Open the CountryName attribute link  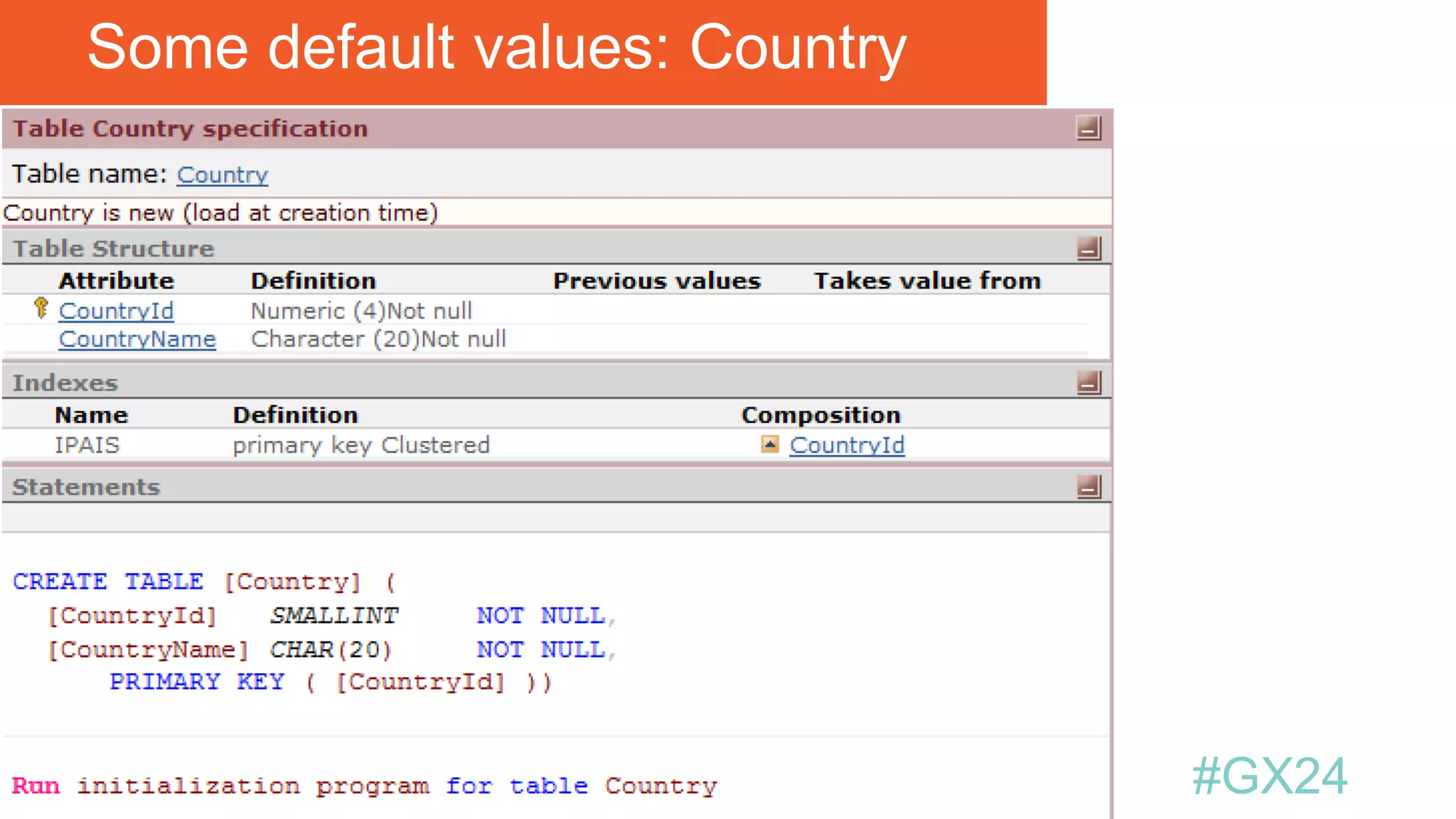pyautogui.click(x=137, y=340)
